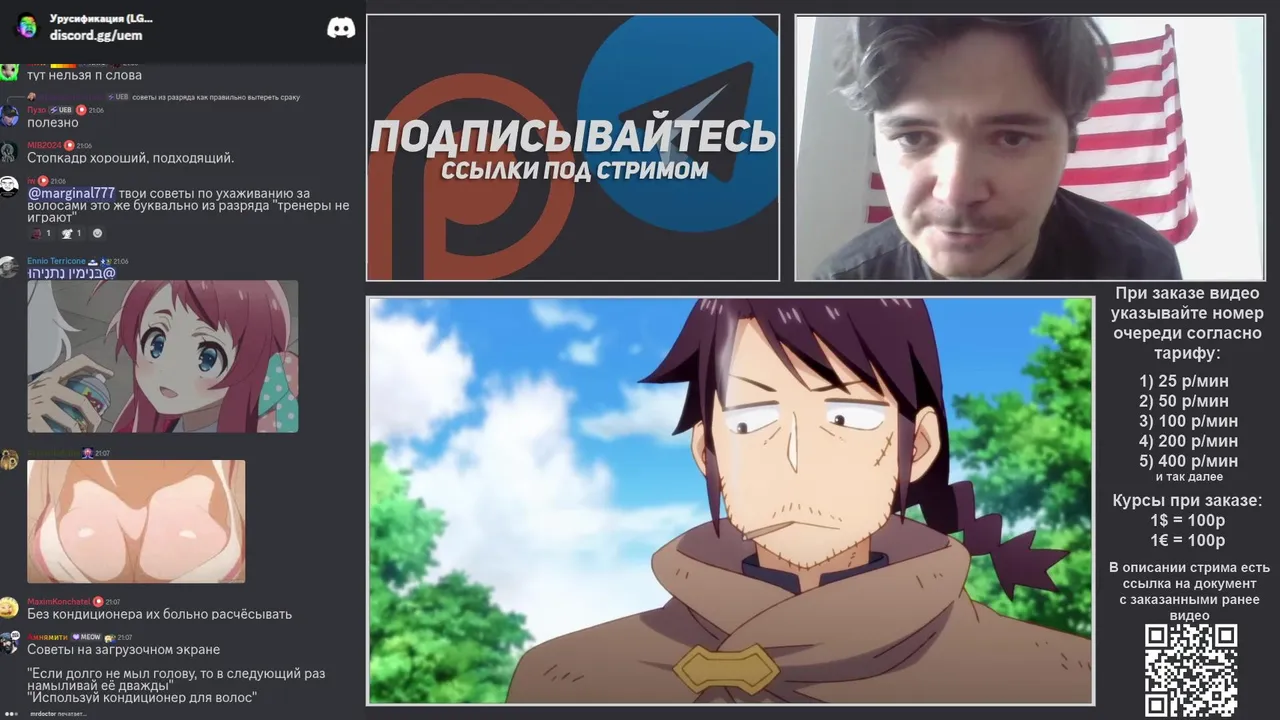Click the Ennio Terricone username
Image resolution: width=1280 pixels, height=720 pixels.
(x=56, y=261)
